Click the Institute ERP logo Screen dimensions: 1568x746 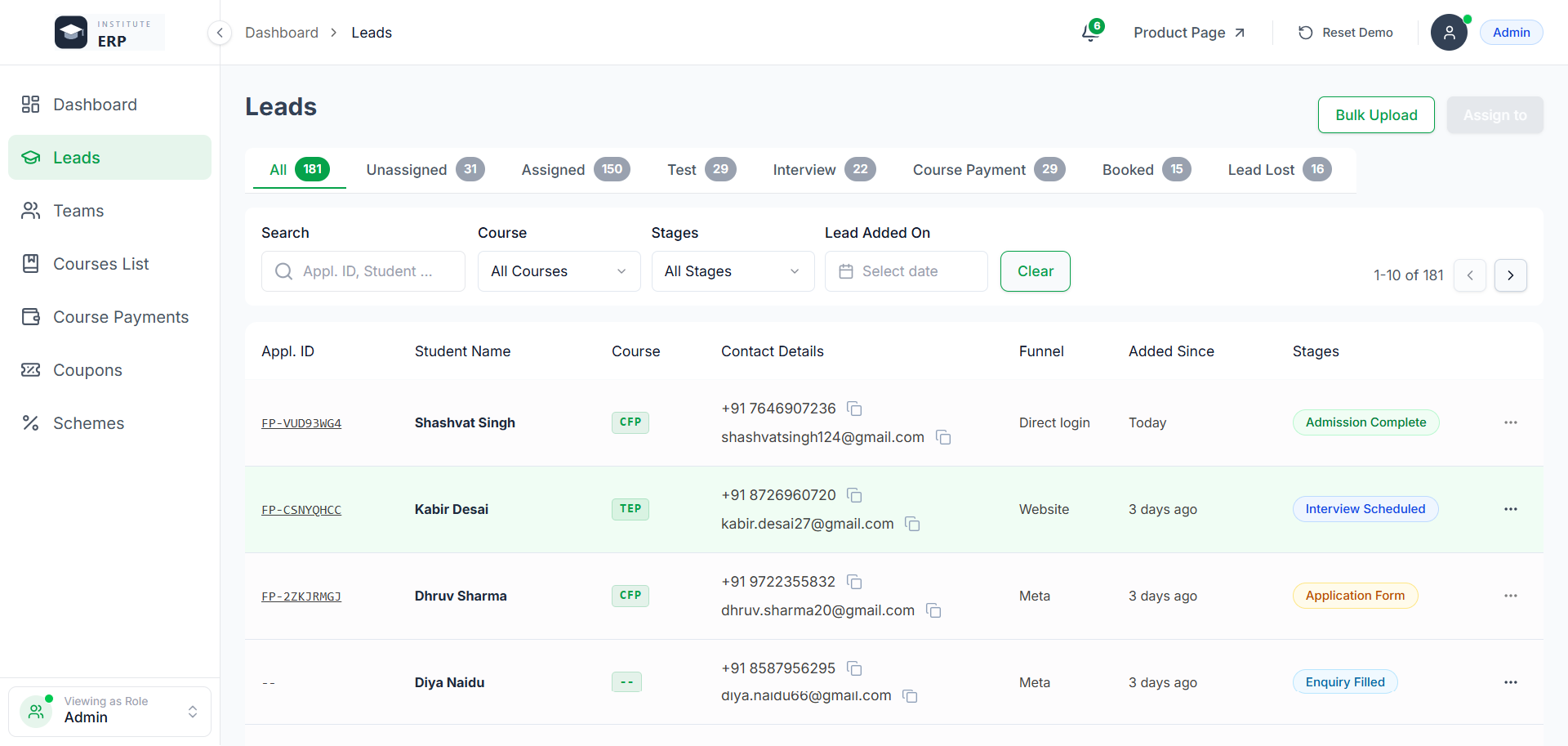109,33
